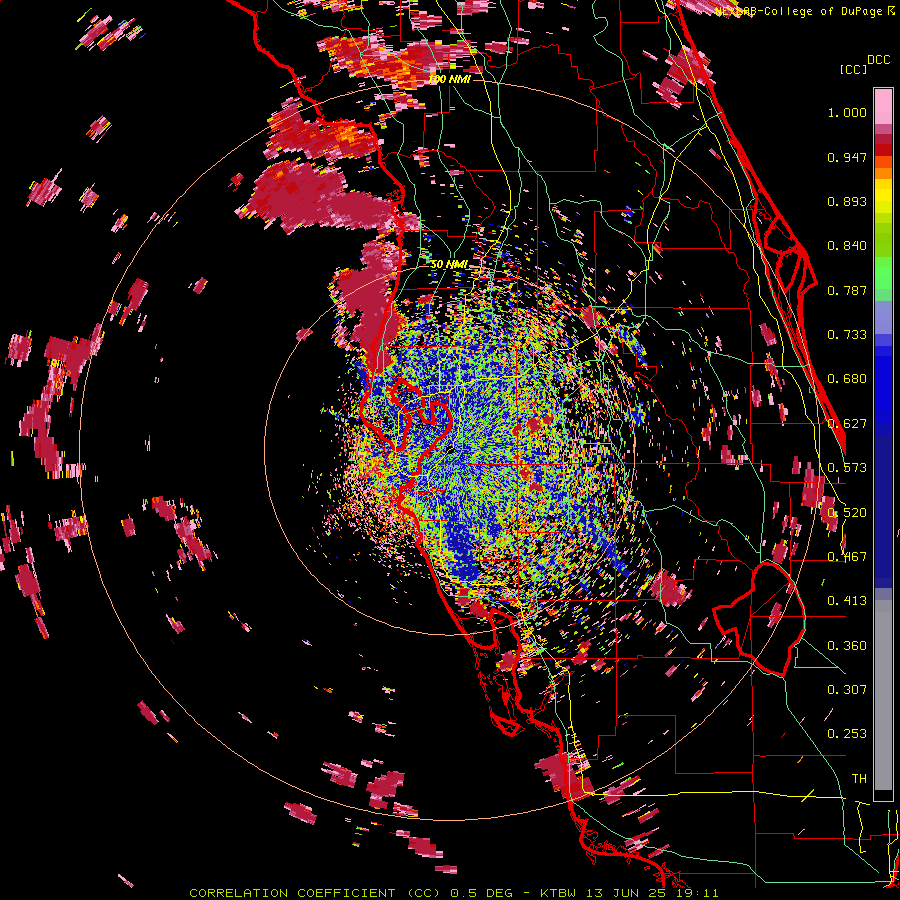
Task: Click the 0.467 scale value
Action: (x=847, y=557)
